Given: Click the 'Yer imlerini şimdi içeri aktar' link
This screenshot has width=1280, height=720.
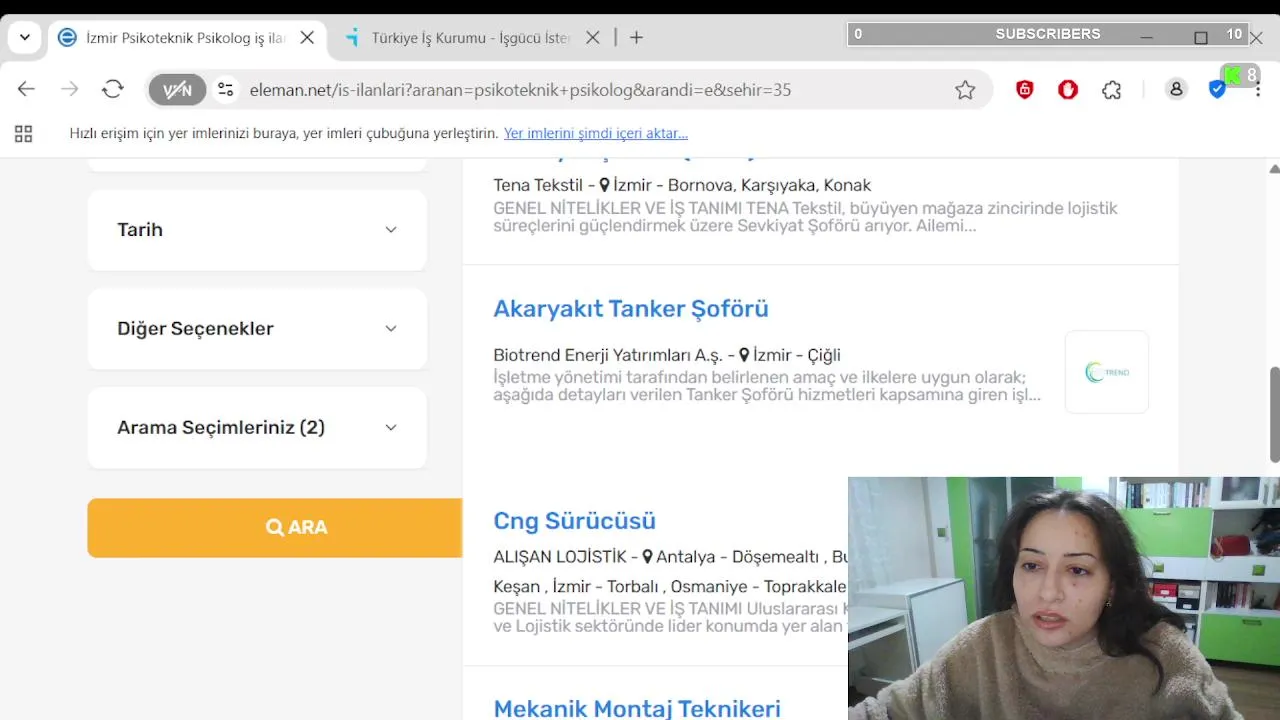Looking at the screenshot, I should pyautogui.click(x=596, y=133).
